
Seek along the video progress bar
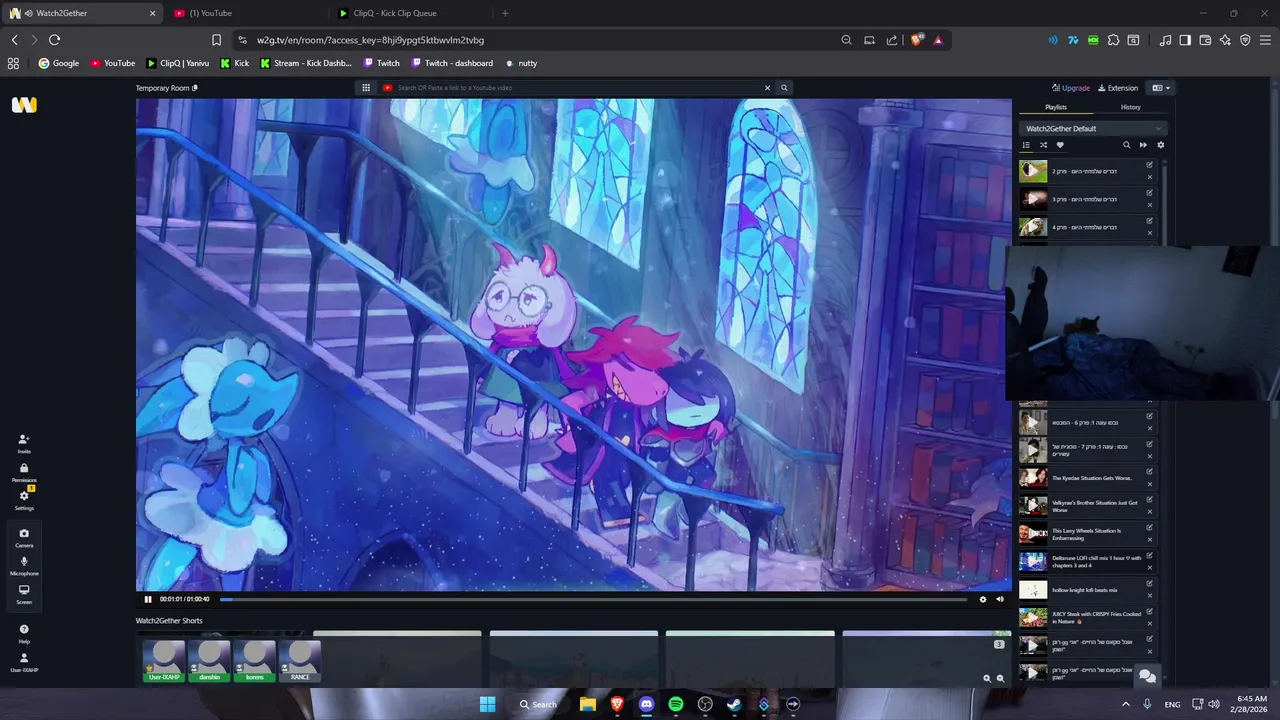pyautogui.click(x=593, y=599)
